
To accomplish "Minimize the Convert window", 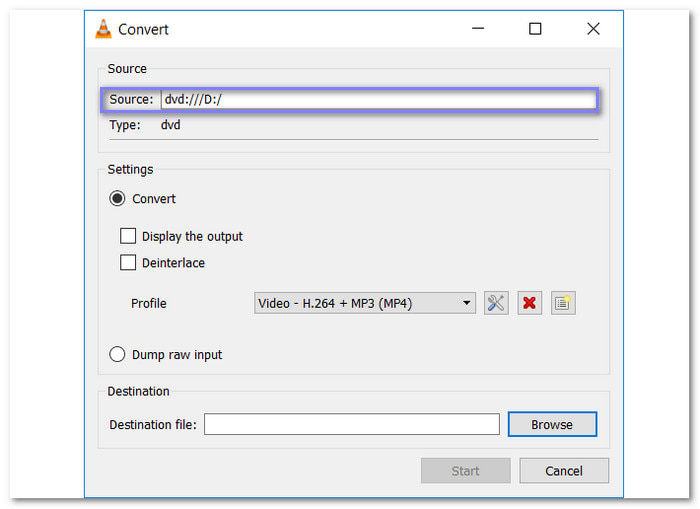I will 478,29.
